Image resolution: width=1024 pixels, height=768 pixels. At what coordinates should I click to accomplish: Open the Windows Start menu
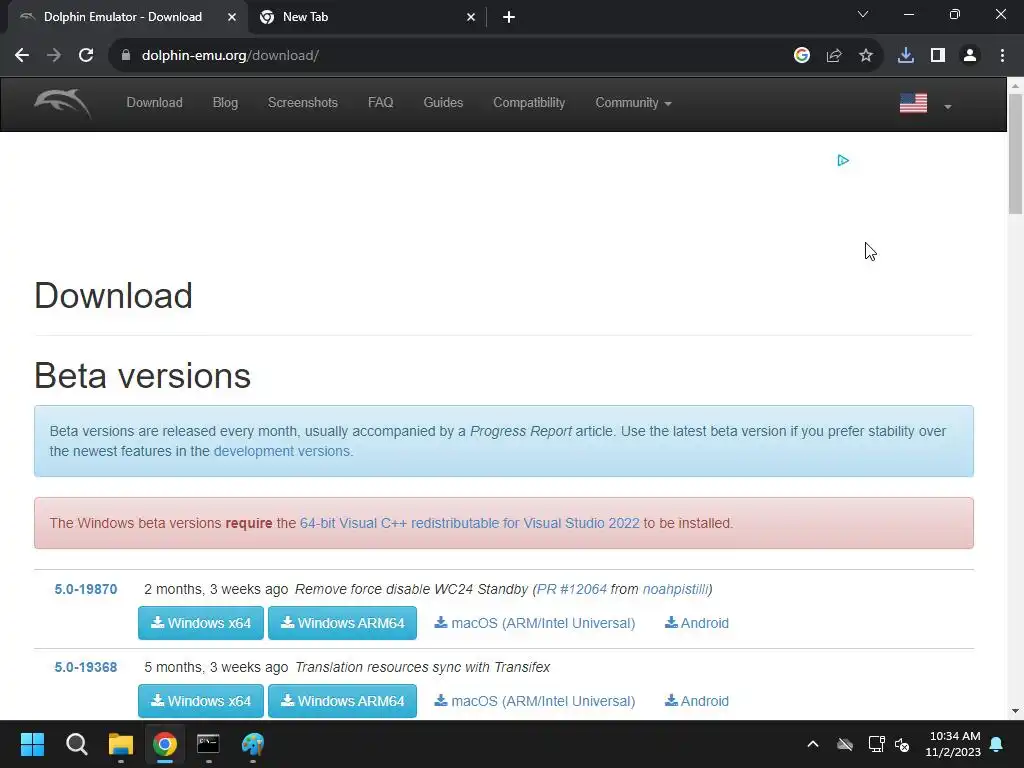coord(32,744)
